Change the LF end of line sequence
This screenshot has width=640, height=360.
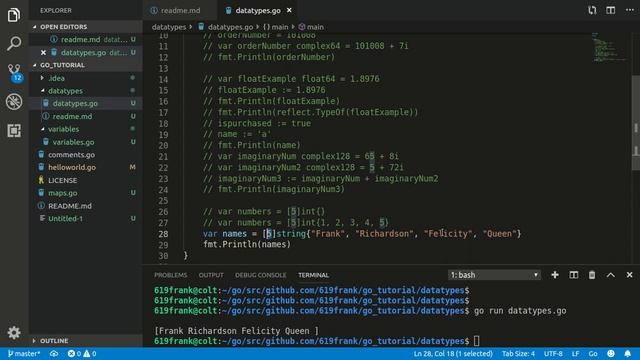pos(576,353)
